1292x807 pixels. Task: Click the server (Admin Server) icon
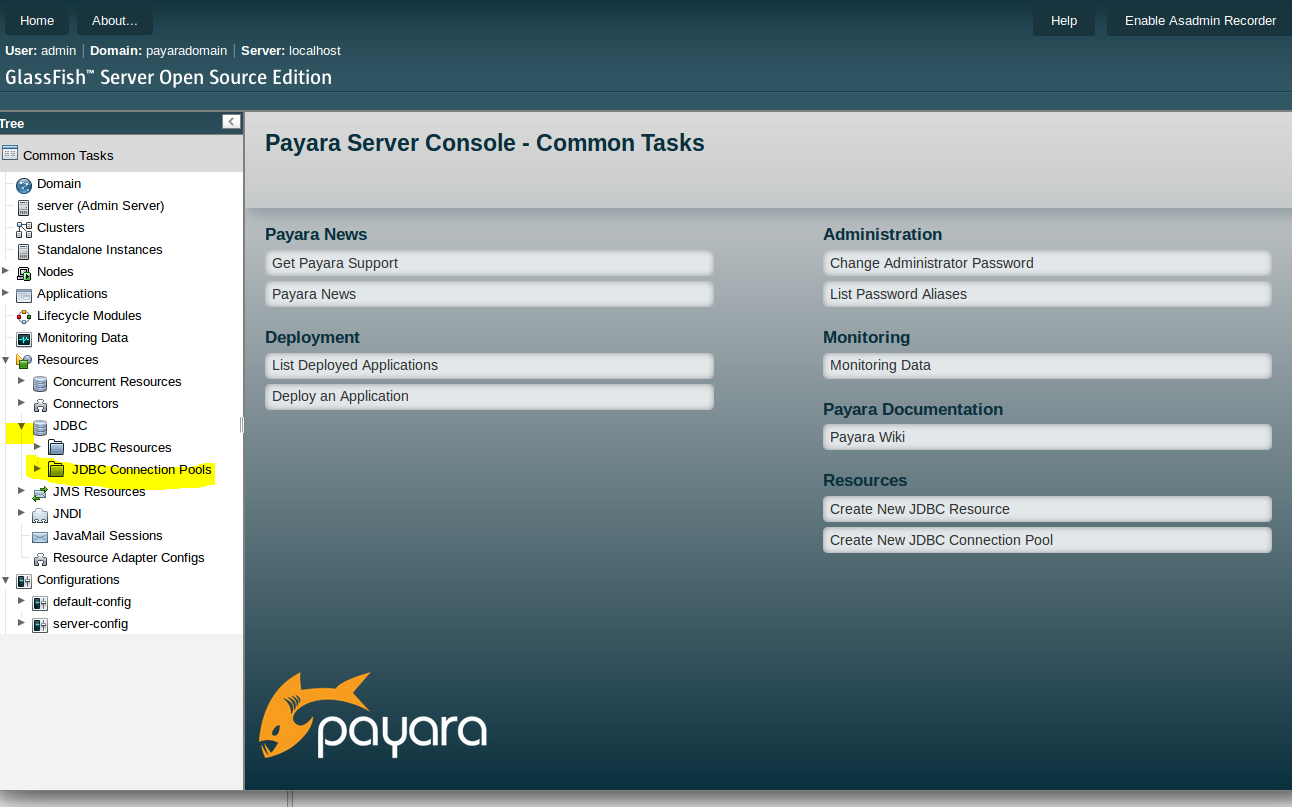pos(24,207)
